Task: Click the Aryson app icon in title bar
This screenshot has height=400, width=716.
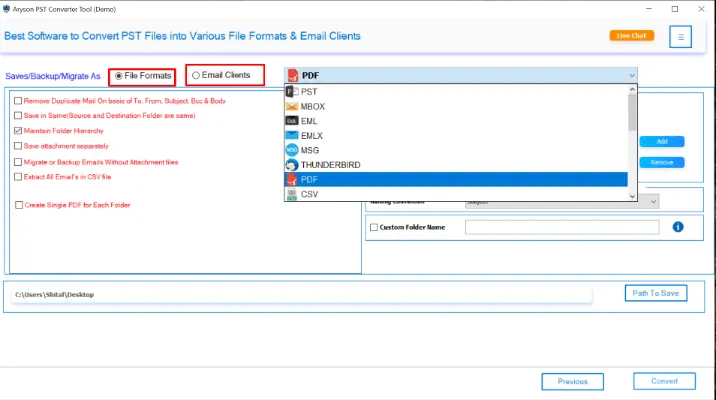Action: click(x=6, y=9)
